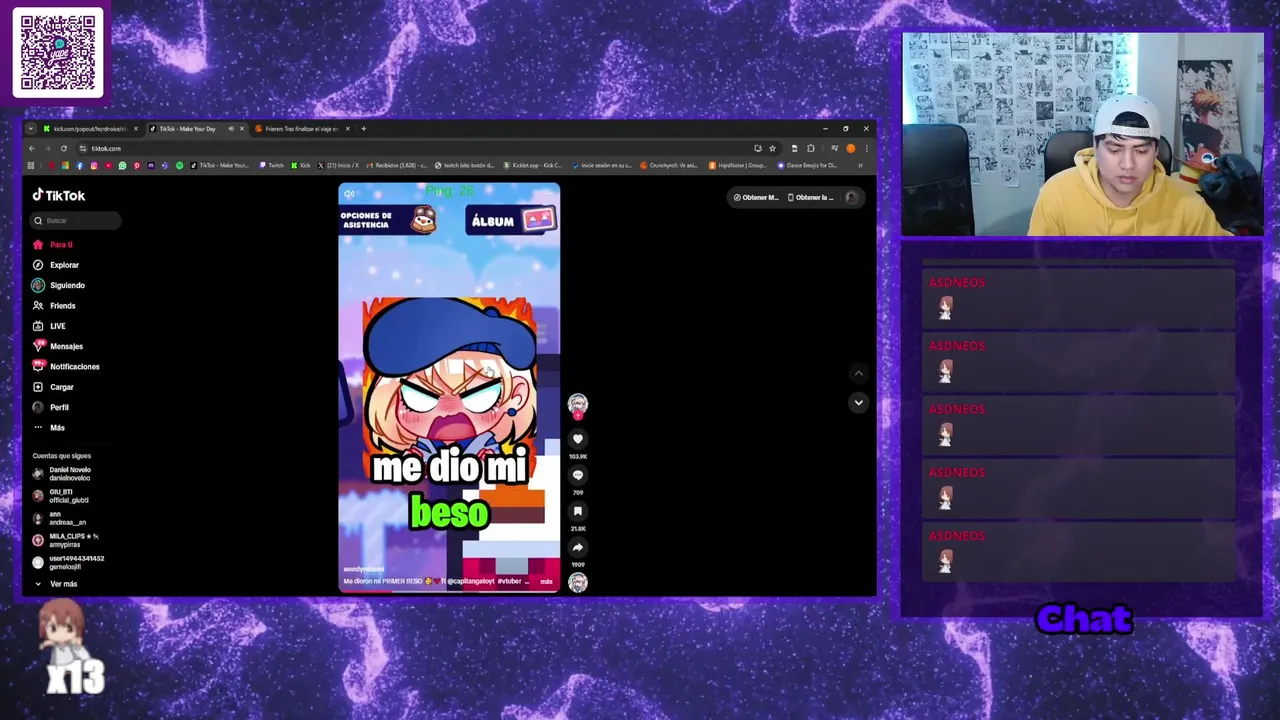Click the TikTok logo
This screenshot has width=1280, height=720.
click(59, 195)
